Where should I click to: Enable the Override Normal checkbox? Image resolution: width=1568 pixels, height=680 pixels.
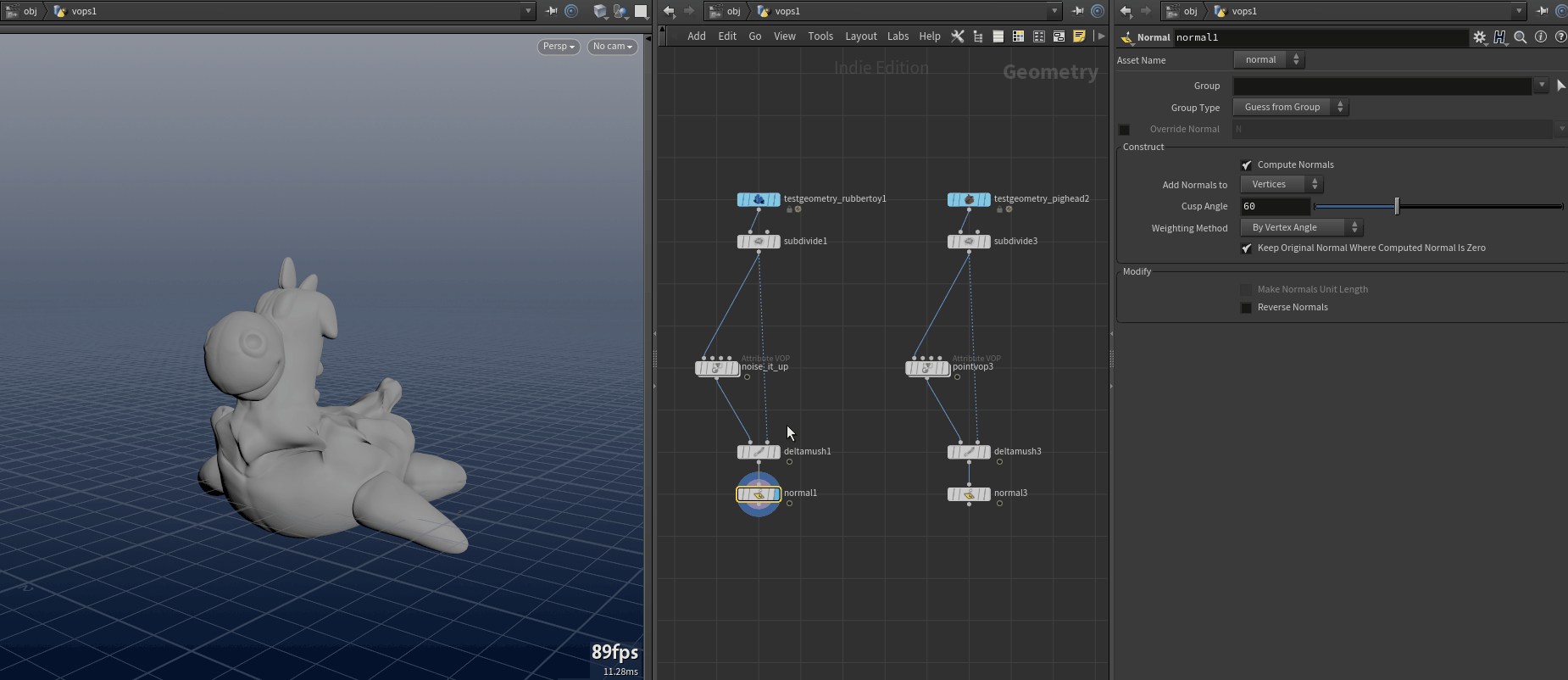pos(1125,130)
